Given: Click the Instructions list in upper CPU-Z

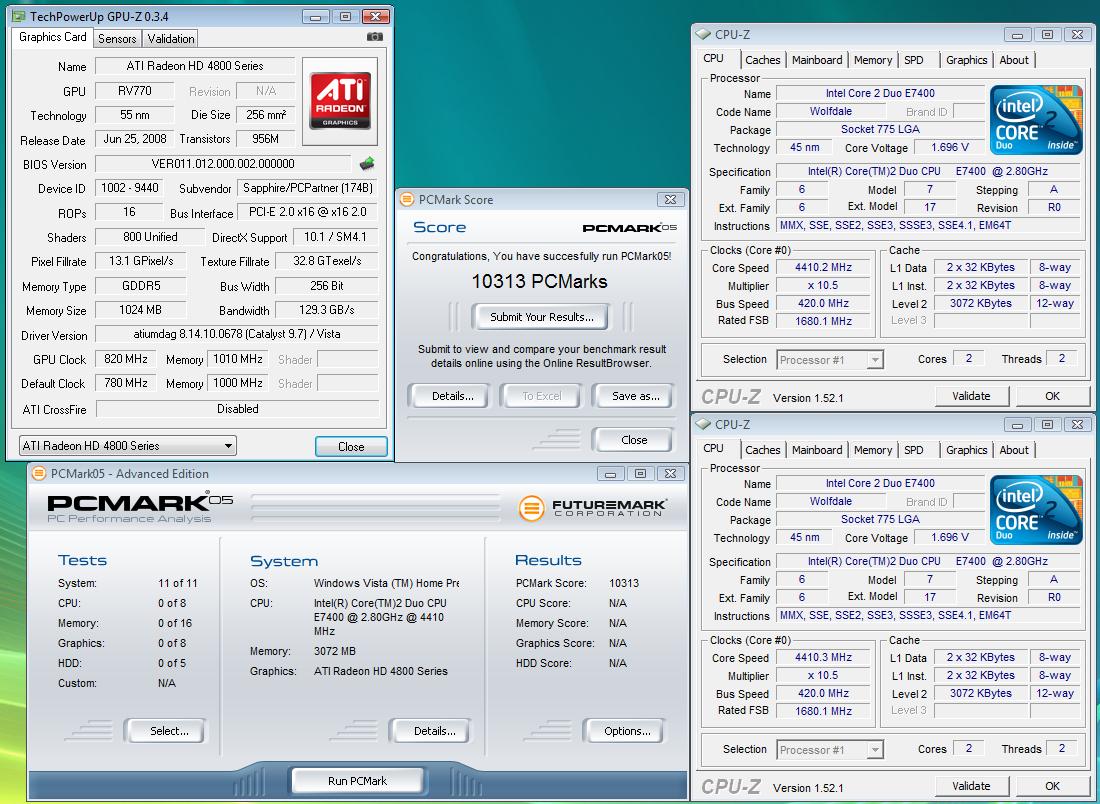Looking at the screenshot, I should (928, 225).
